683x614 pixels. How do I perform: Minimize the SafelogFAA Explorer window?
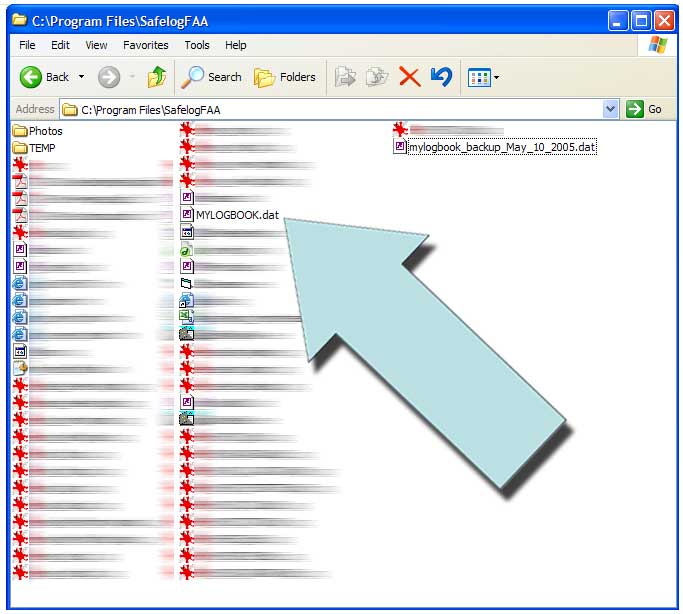coord(618,20)
